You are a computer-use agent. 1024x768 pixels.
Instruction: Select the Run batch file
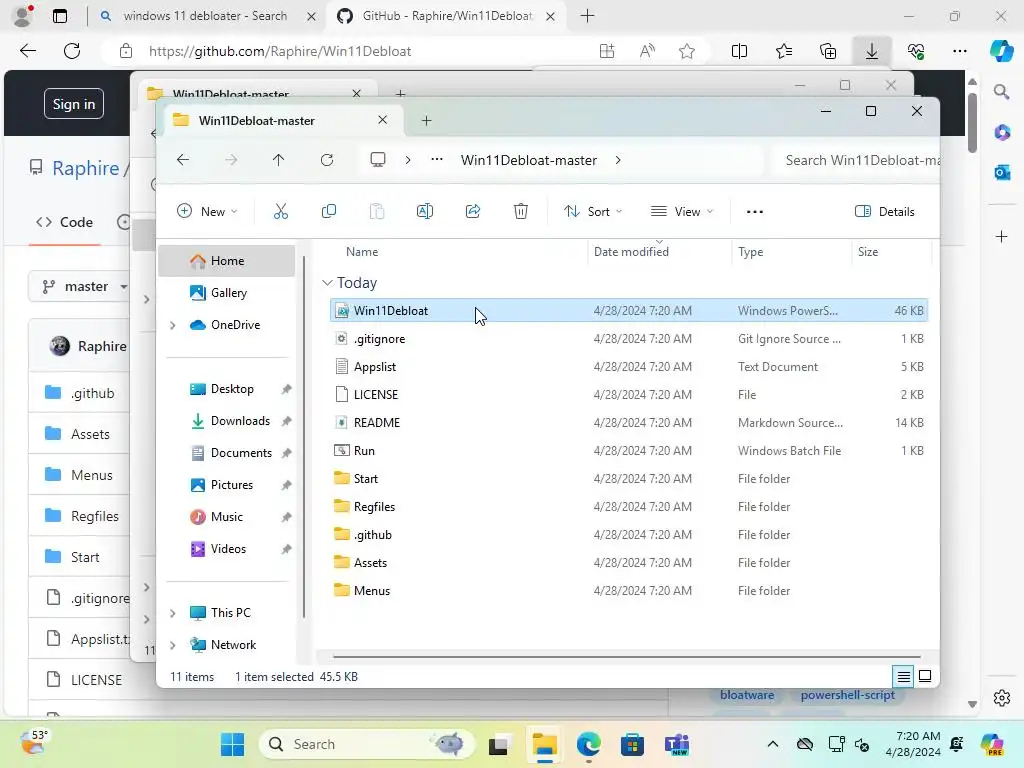tap(630, 451)
